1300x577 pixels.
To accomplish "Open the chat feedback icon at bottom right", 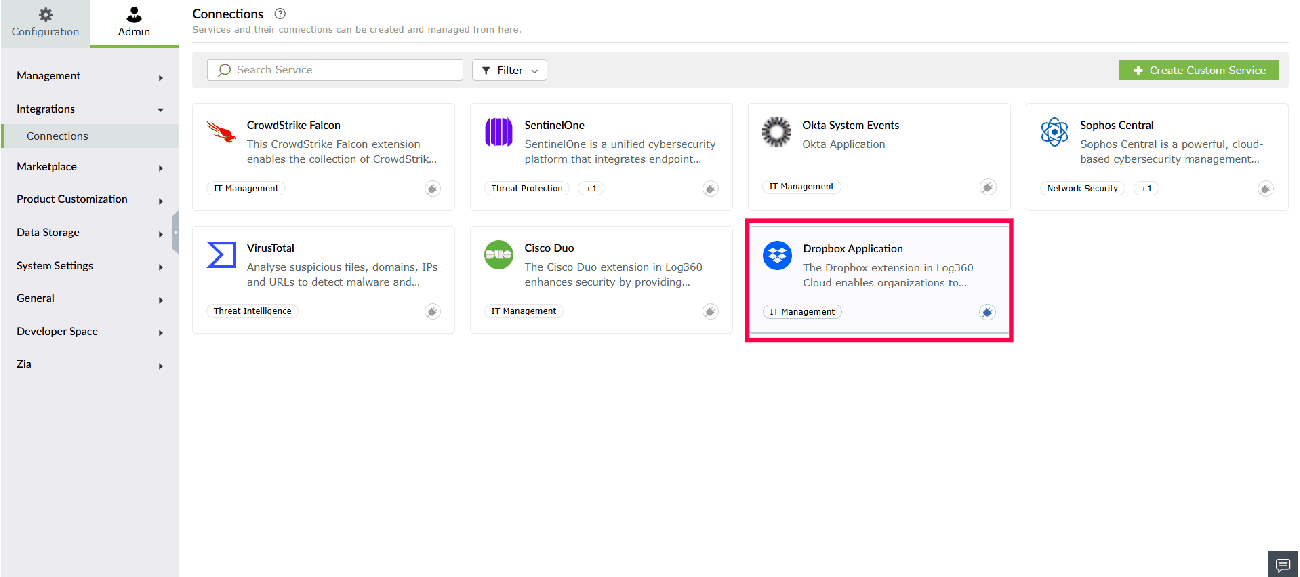I will [1282, 565].
